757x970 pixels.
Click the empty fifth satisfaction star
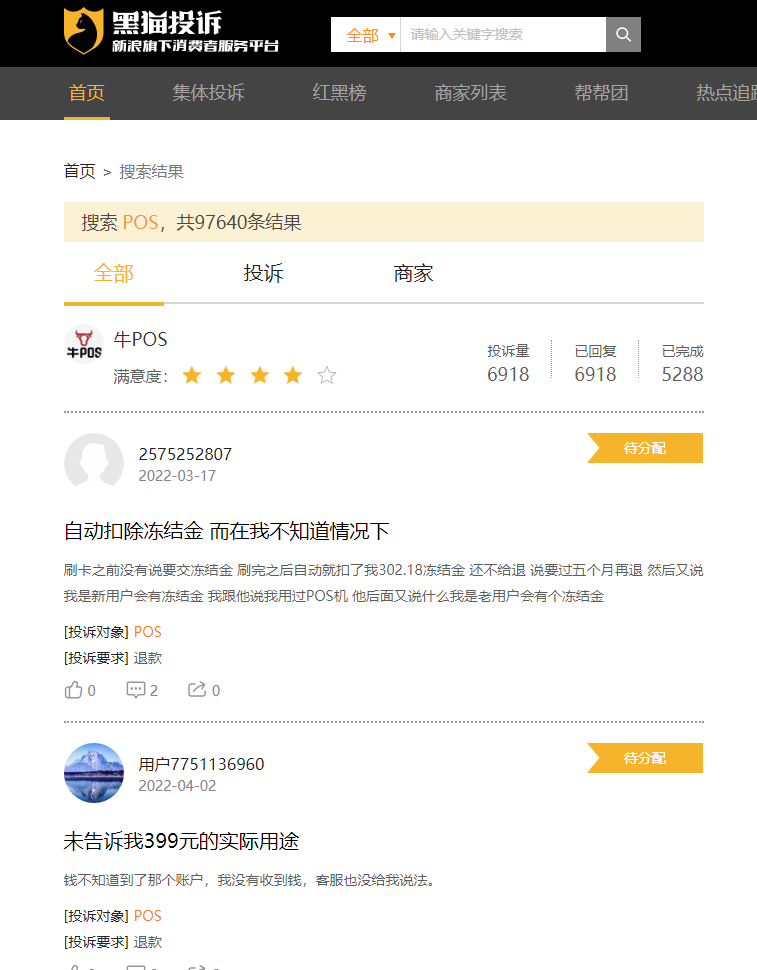(327, 376)
